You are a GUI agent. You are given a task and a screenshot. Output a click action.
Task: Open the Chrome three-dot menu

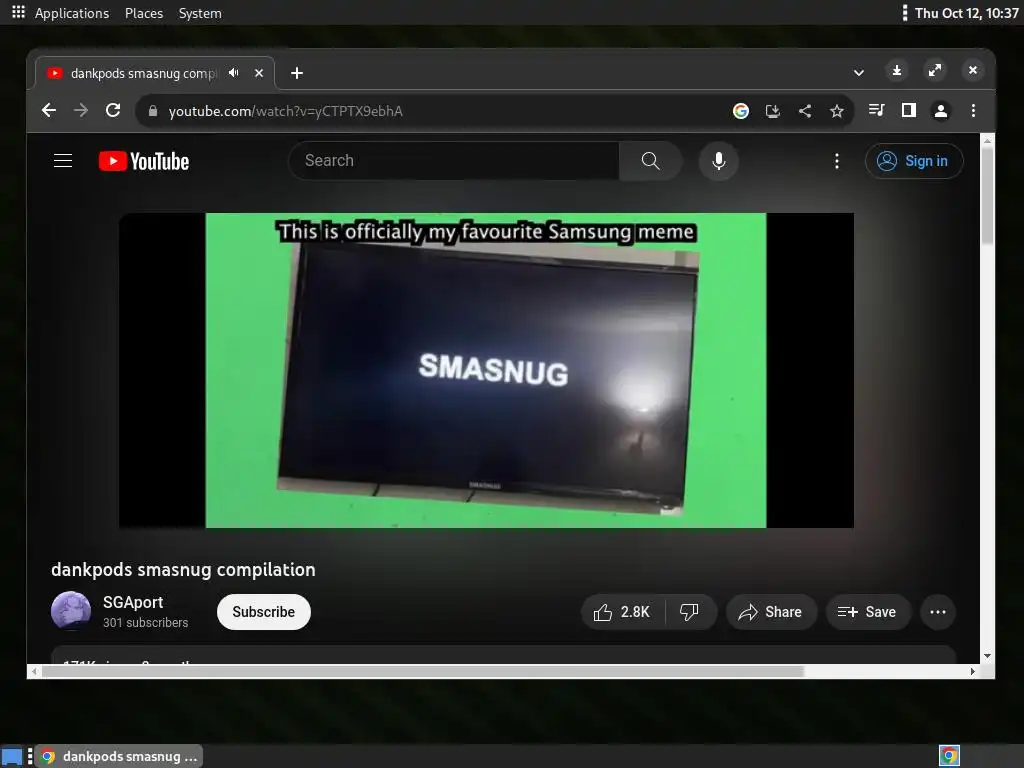click(x=973, y=110)
